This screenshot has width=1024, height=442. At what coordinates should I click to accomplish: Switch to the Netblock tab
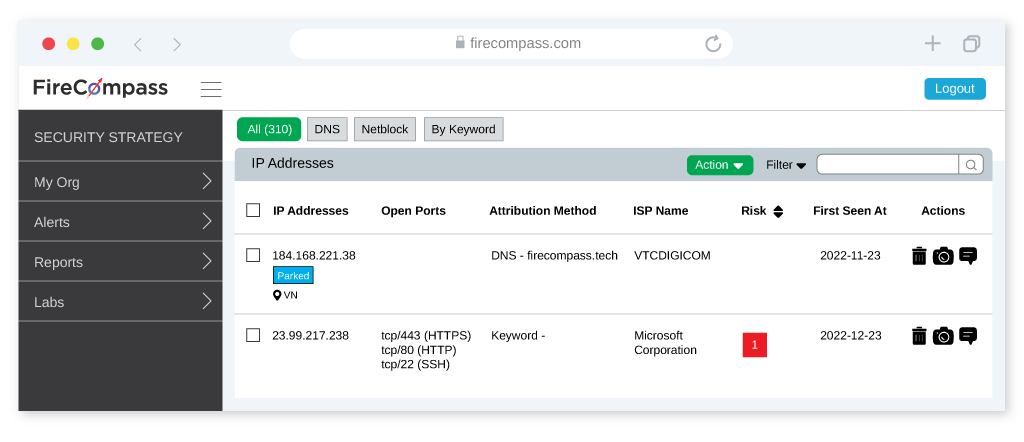pos(385,129)
